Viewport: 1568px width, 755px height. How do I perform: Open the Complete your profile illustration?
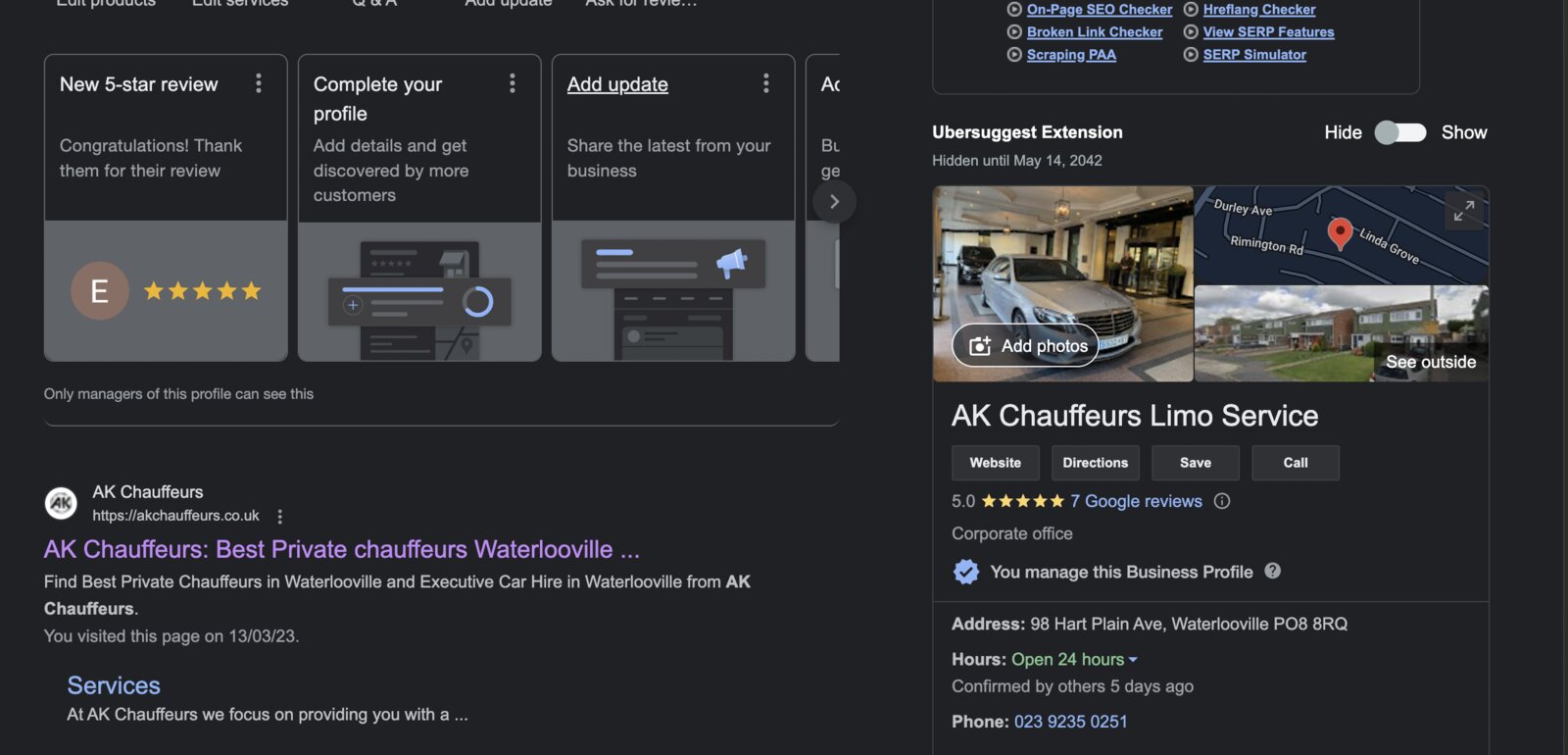[419, 291]
